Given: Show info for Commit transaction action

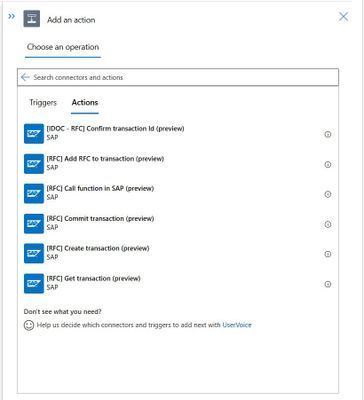Looking at the screenshot, I should [328, 224].
